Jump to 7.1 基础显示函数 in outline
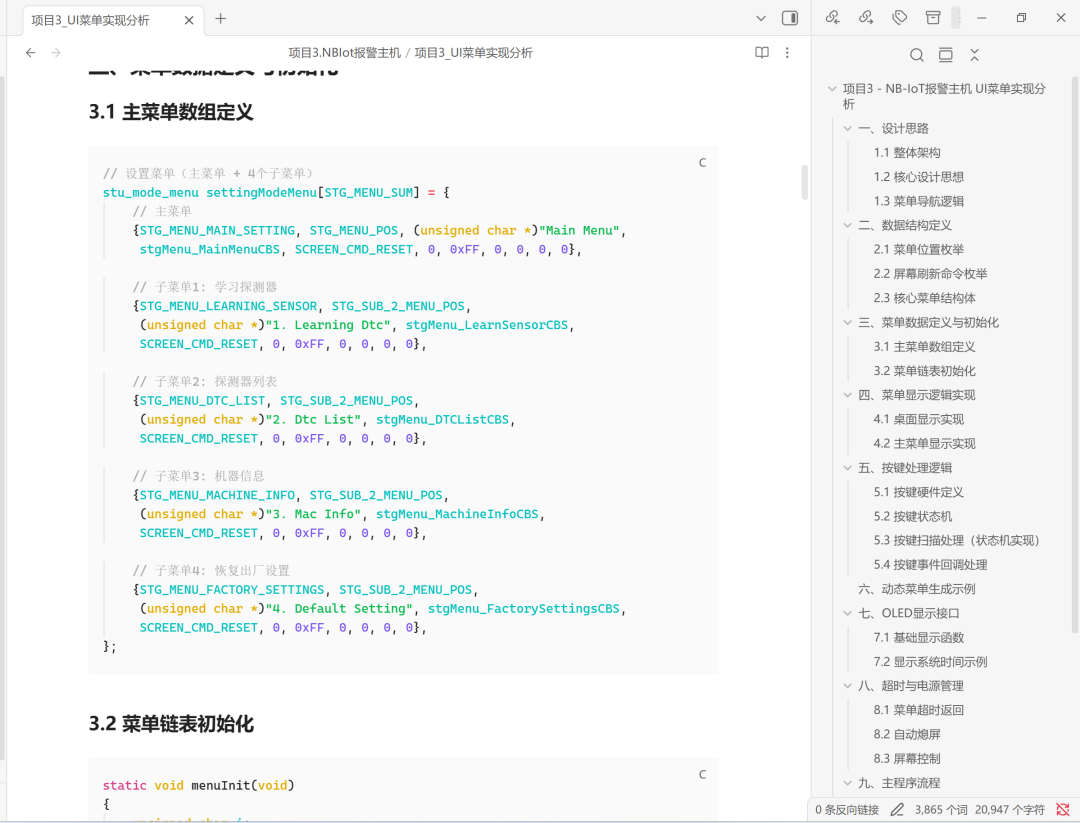The width and height of the screenshot is (1080, 823). (919, 638)
